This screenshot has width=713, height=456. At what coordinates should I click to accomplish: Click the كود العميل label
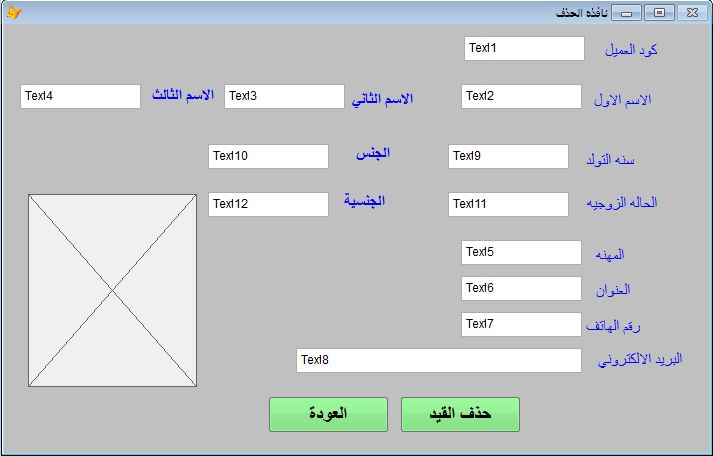click(631, 50)
